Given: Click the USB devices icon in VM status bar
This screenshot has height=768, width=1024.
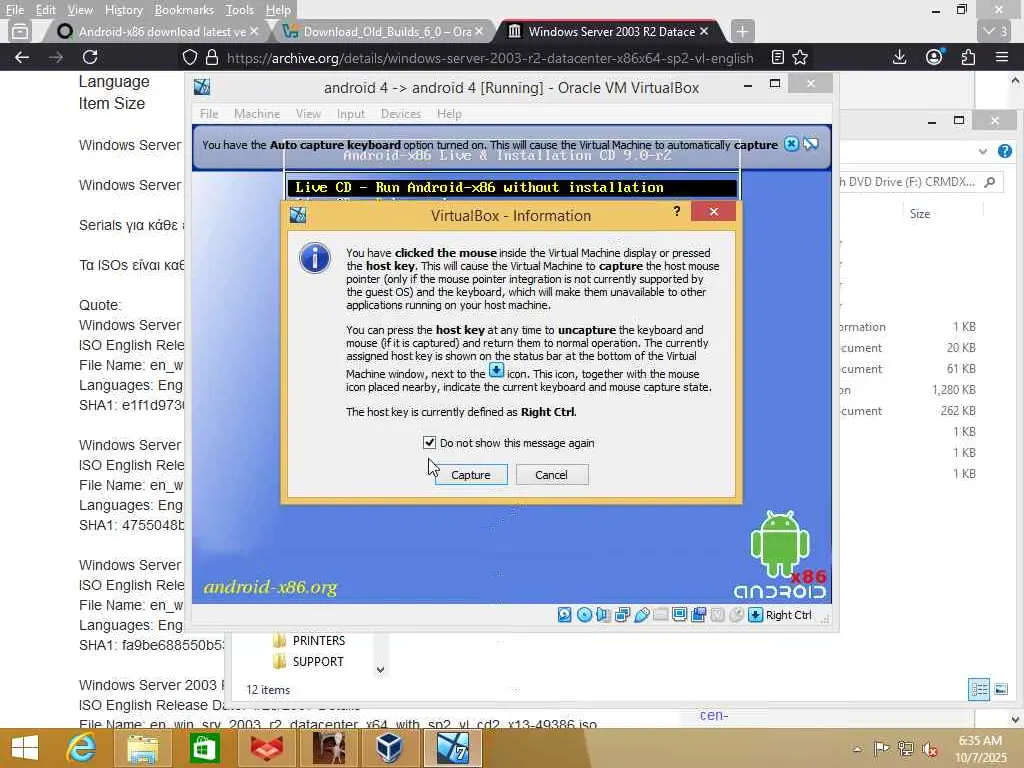Looking at the screenshot, I should coord(641,615).
